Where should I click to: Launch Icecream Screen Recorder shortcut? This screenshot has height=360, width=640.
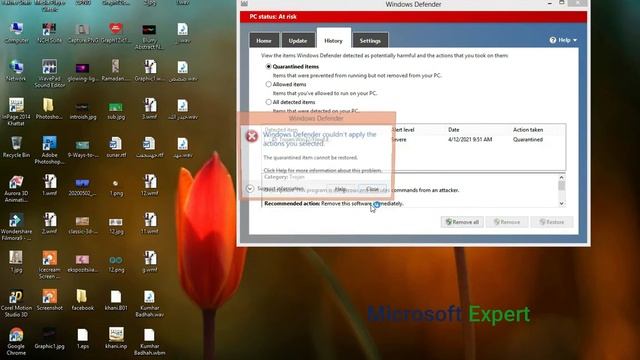coord(49,265)
